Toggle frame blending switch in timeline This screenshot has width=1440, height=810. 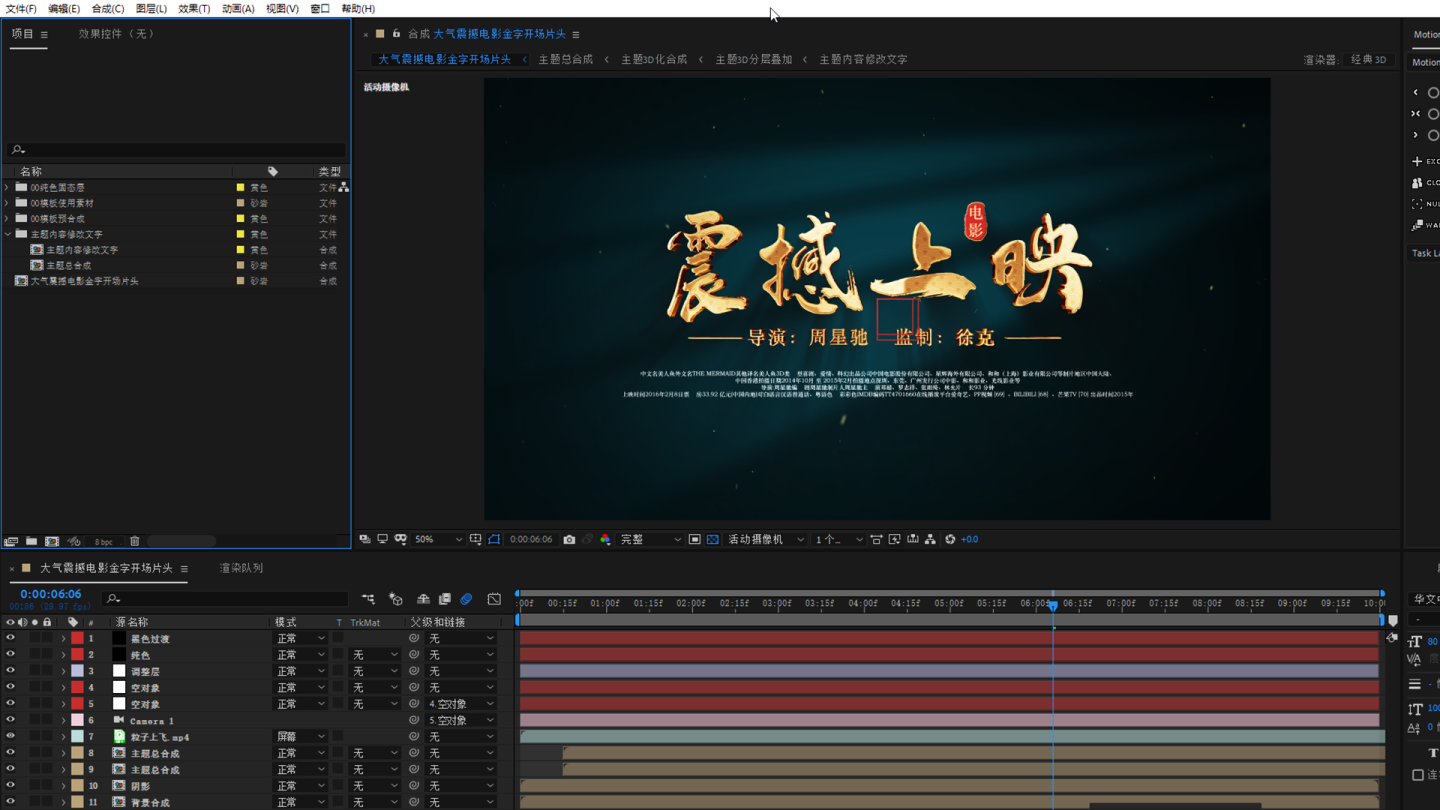(445, 599)
